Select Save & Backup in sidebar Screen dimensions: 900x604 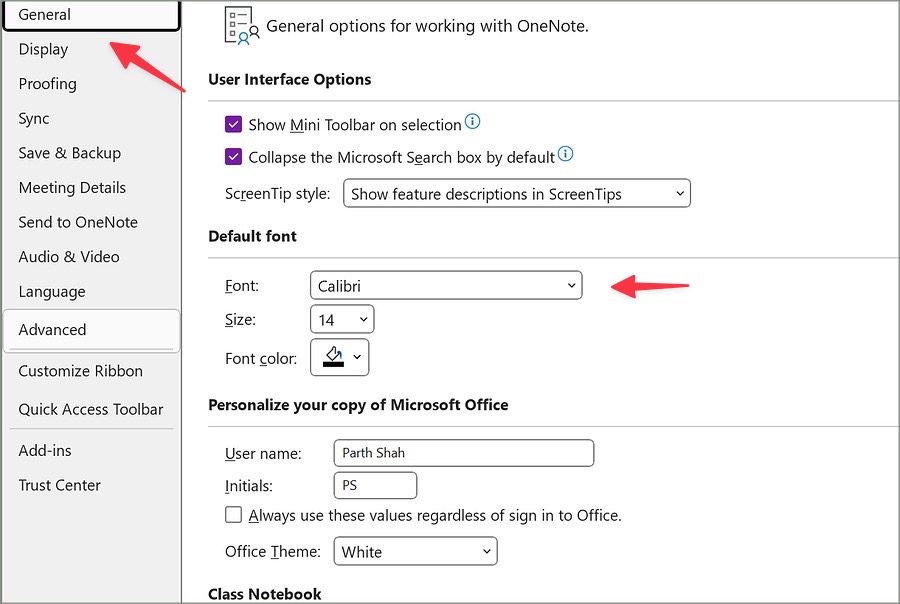tap(69, 153)
